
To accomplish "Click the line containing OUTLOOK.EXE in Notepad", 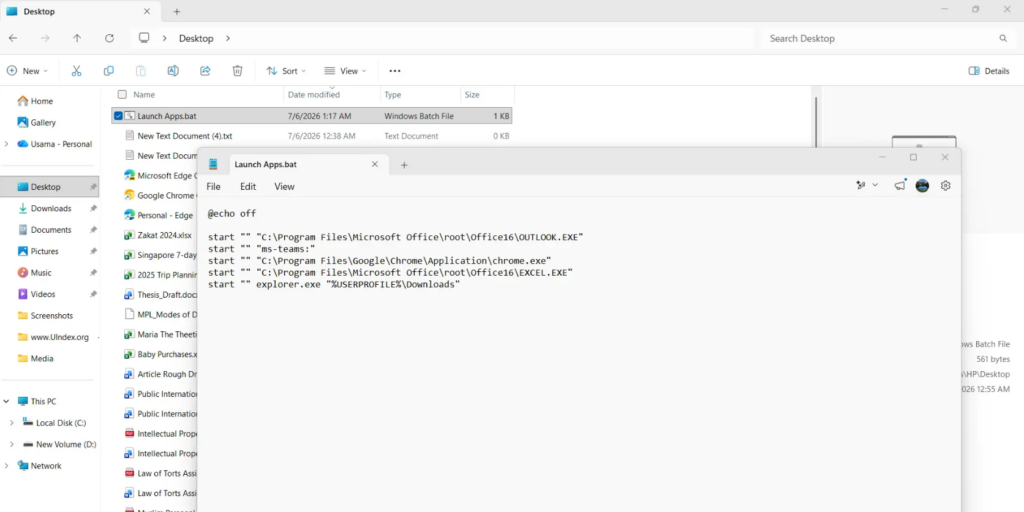I will click(395, 237).
